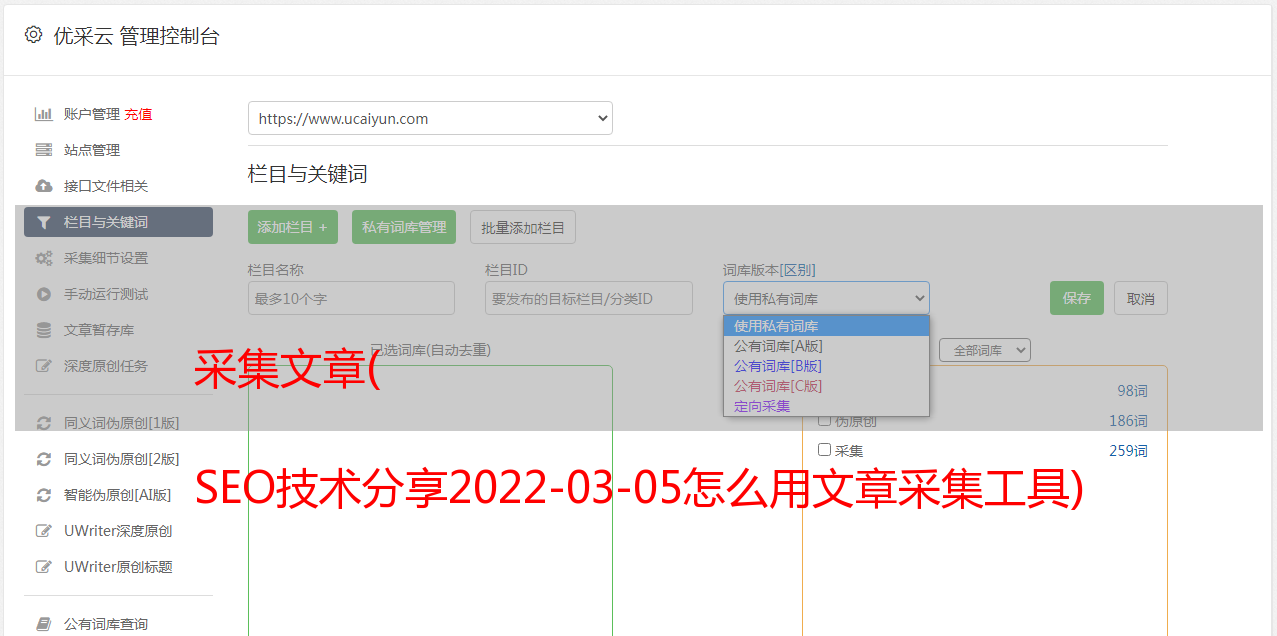Cancel with the 取消 button
Viewport: 1277px width, 636px height.
point(1141,298)
